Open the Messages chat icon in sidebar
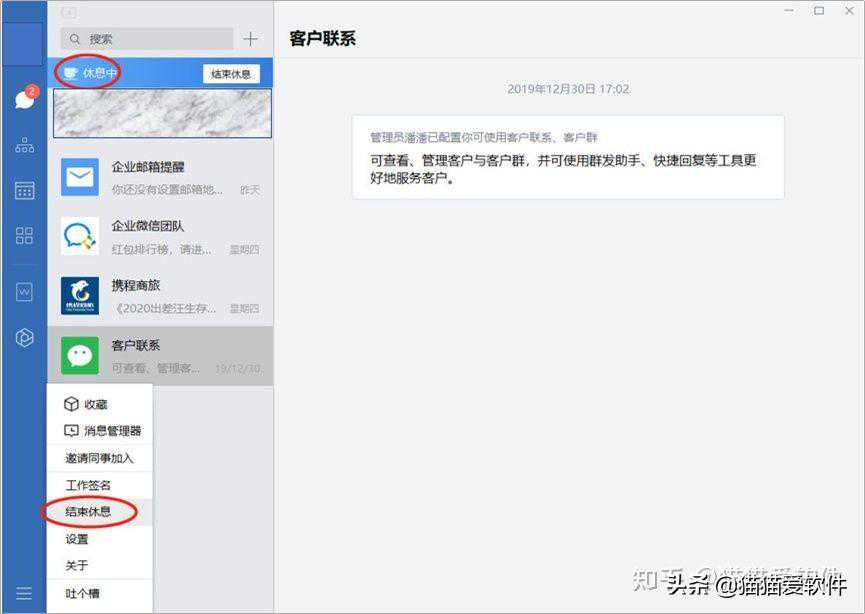The width and height of the screenshot is (865, 614). tap(24, 99)
